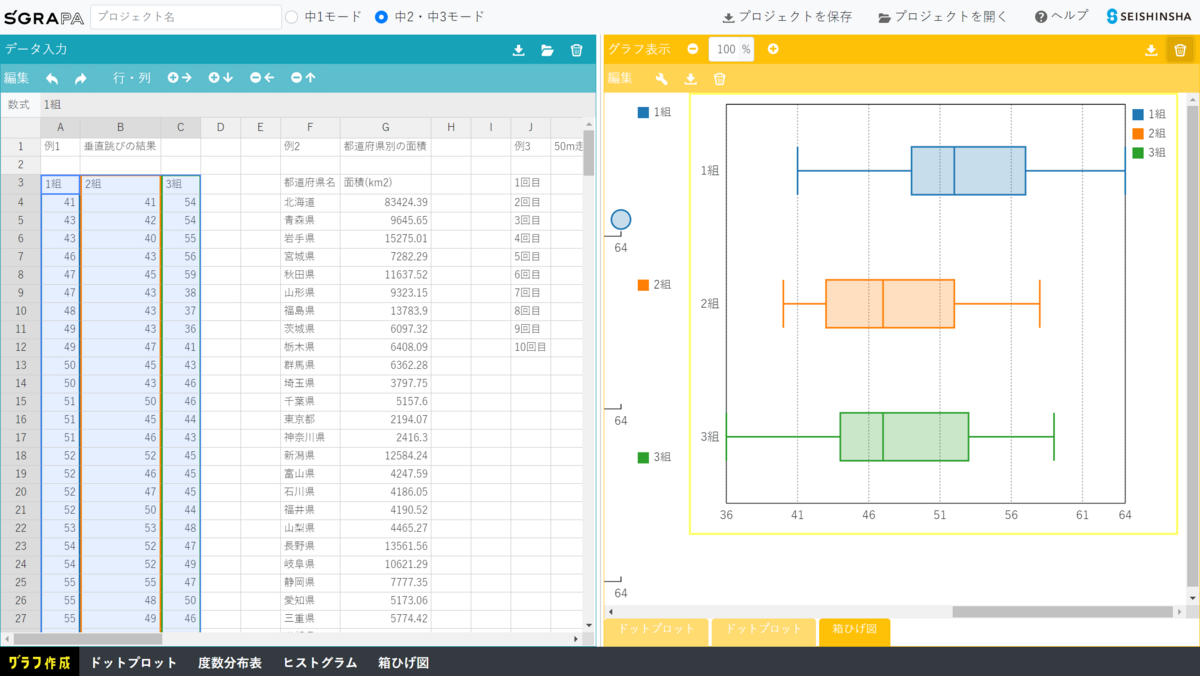Select ドットプロット in bottom menu bar
The image size is (1200, 676).
click(x=133, y=662)
